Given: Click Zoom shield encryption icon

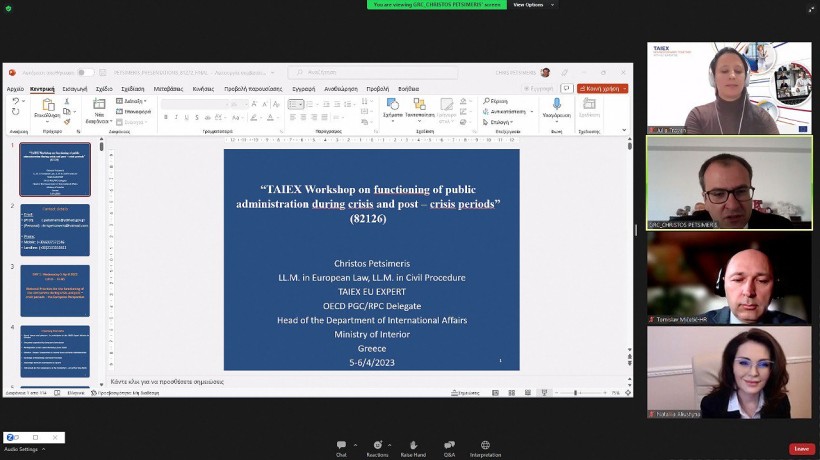Looking at the screenshot, I should [x=8, y=8].
